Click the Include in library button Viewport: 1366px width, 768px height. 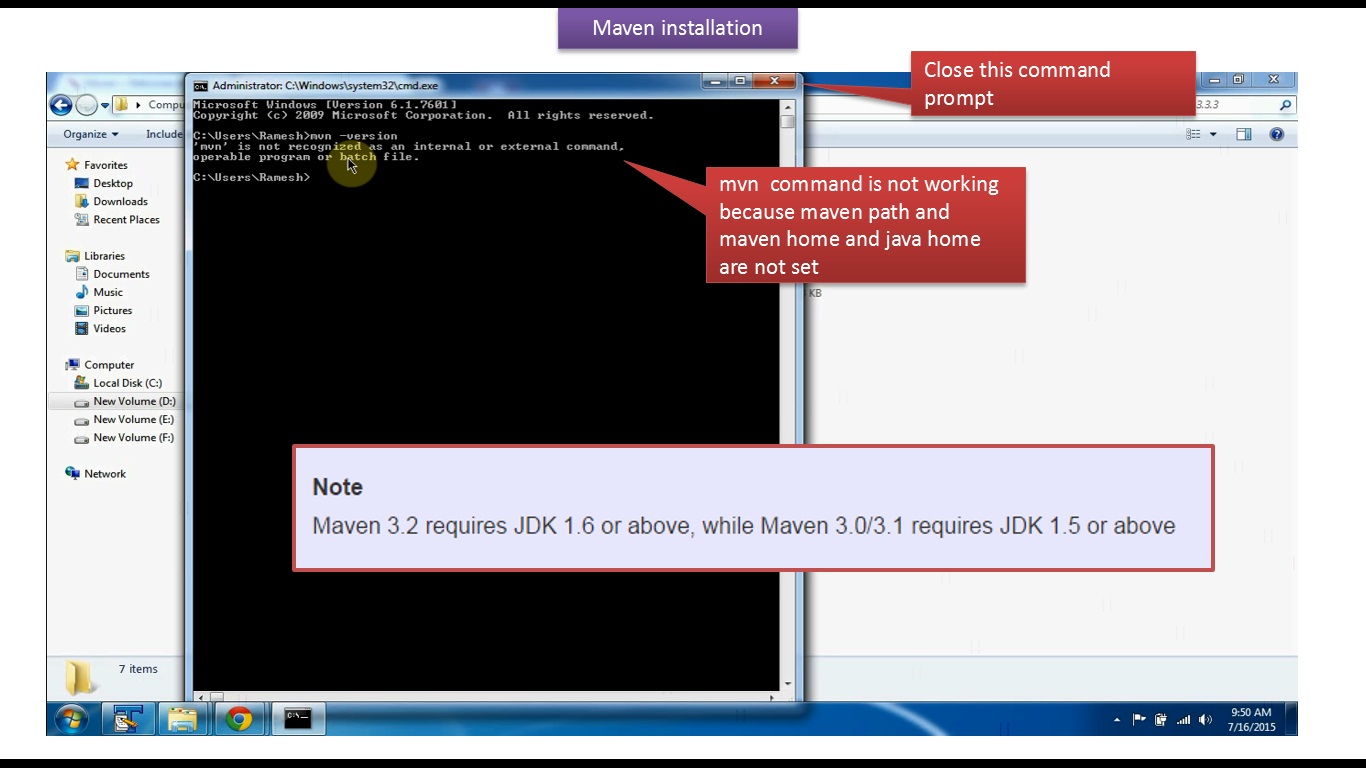point(164,134)
